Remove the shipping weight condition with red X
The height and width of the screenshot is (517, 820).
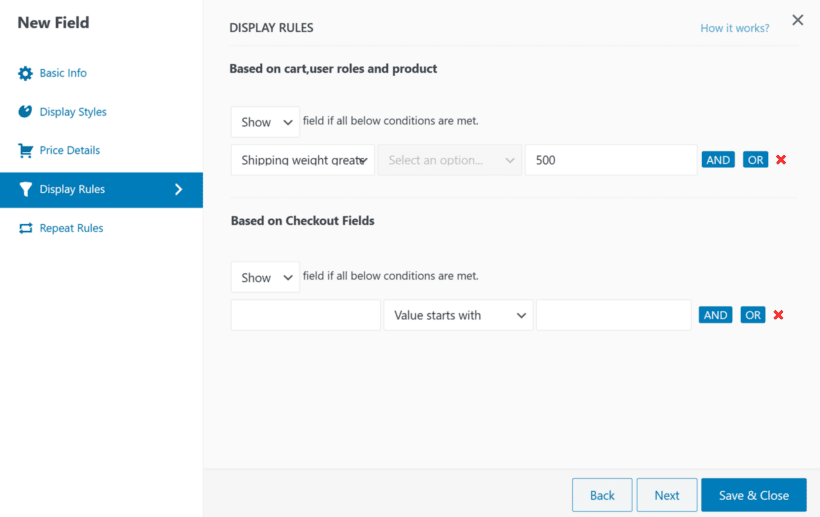[x=781, y=160]
